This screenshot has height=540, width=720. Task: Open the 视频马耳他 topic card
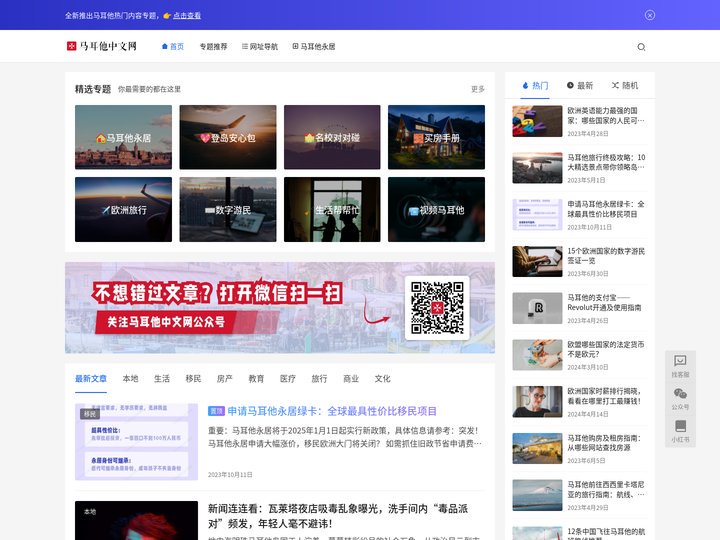436,209
